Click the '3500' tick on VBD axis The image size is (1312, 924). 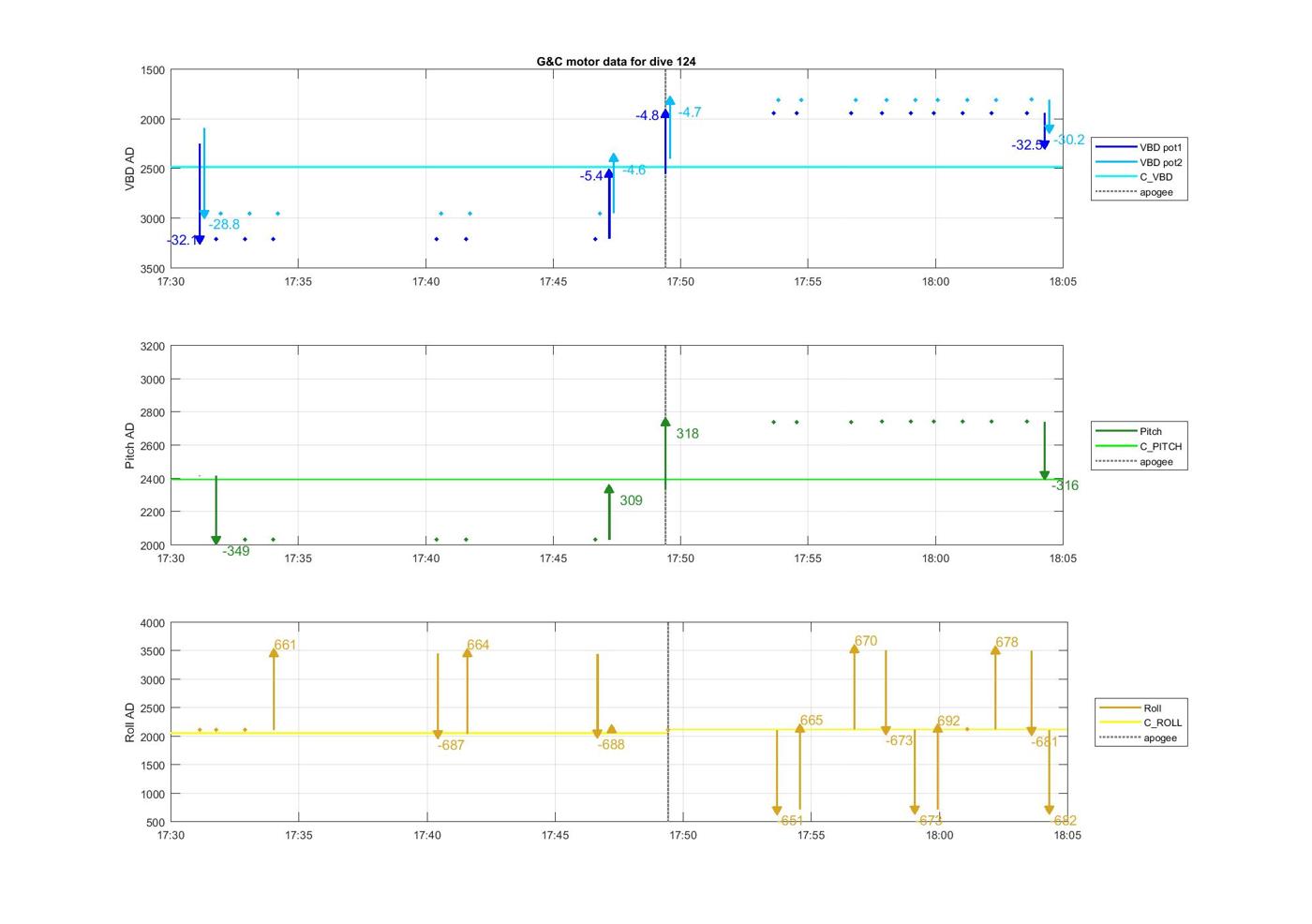point(153,268)
